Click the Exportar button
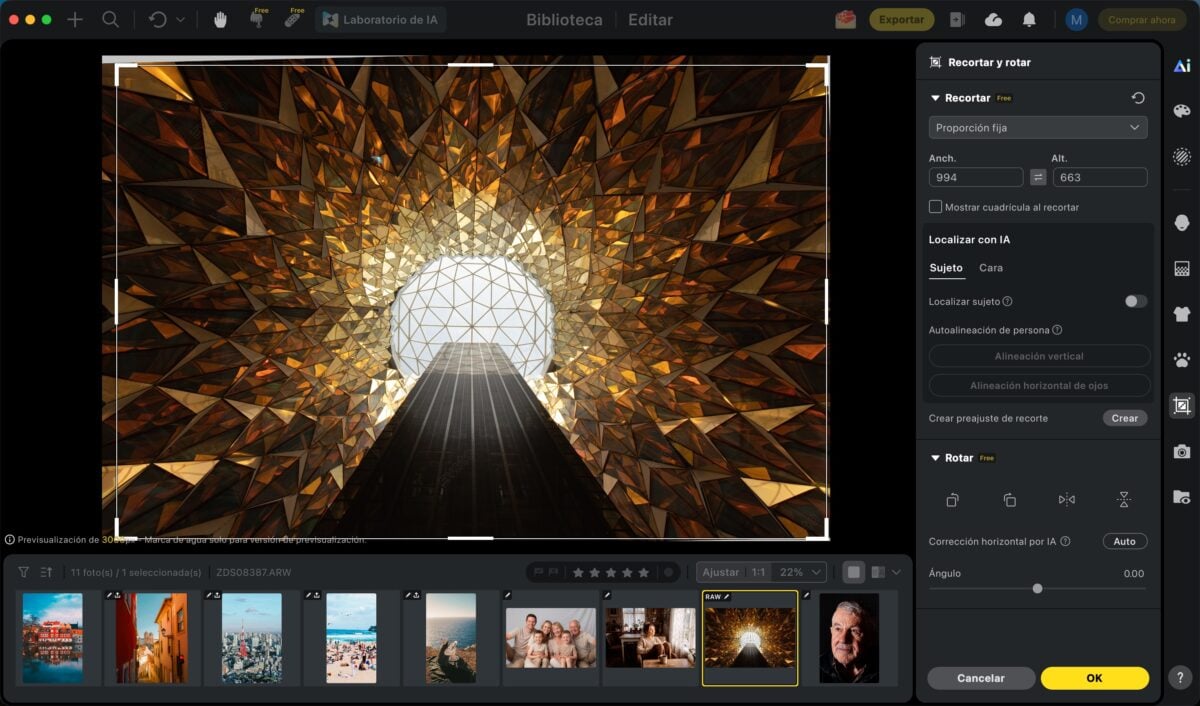The image size is (1200, 706). tap(901, 19)
